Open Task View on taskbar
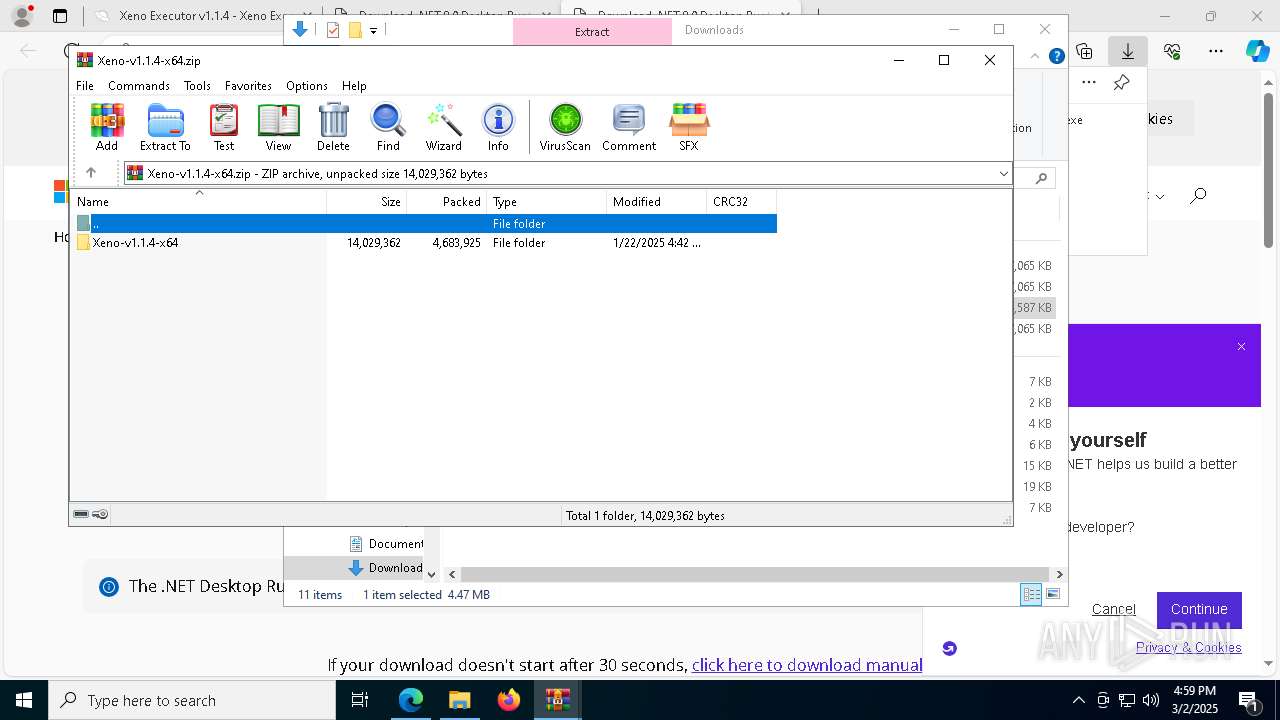Screen dimensions: 1280x720 (x=360, y=700)
